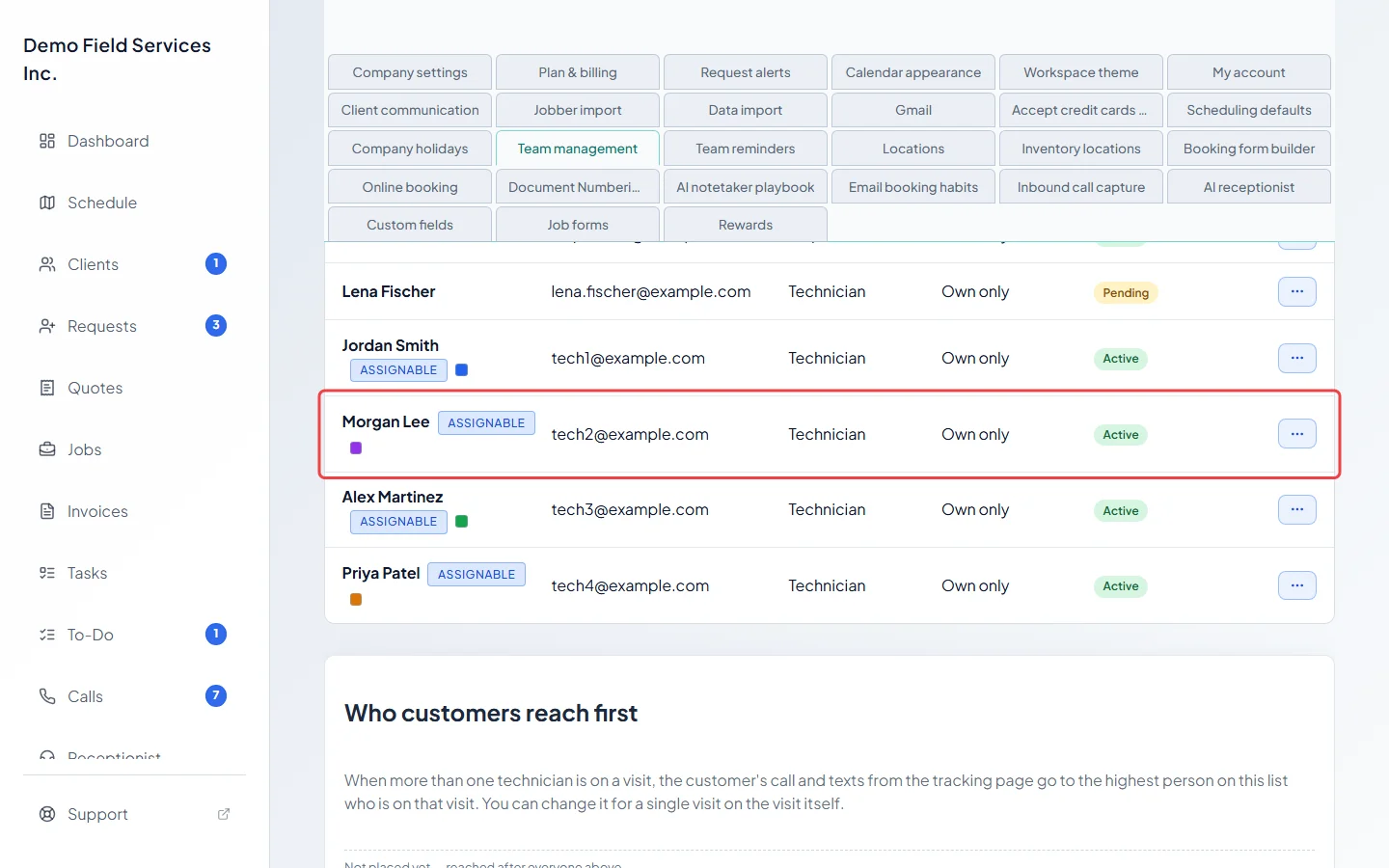Click Lena Fischer's Pending status badge
This screenshot has width=1389, height=868.
pyautogui.click(x=1126, y=293)
